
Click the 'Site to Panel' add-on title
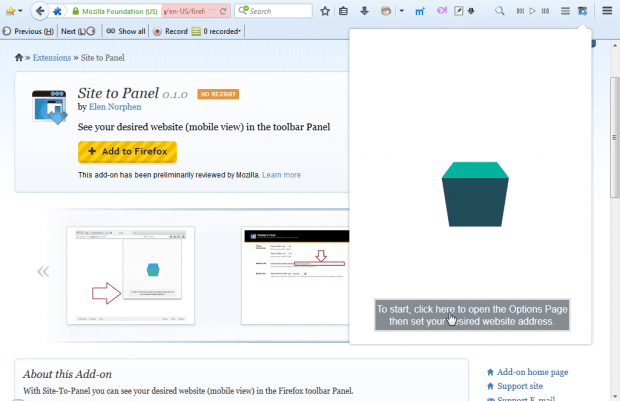point(118,93)
